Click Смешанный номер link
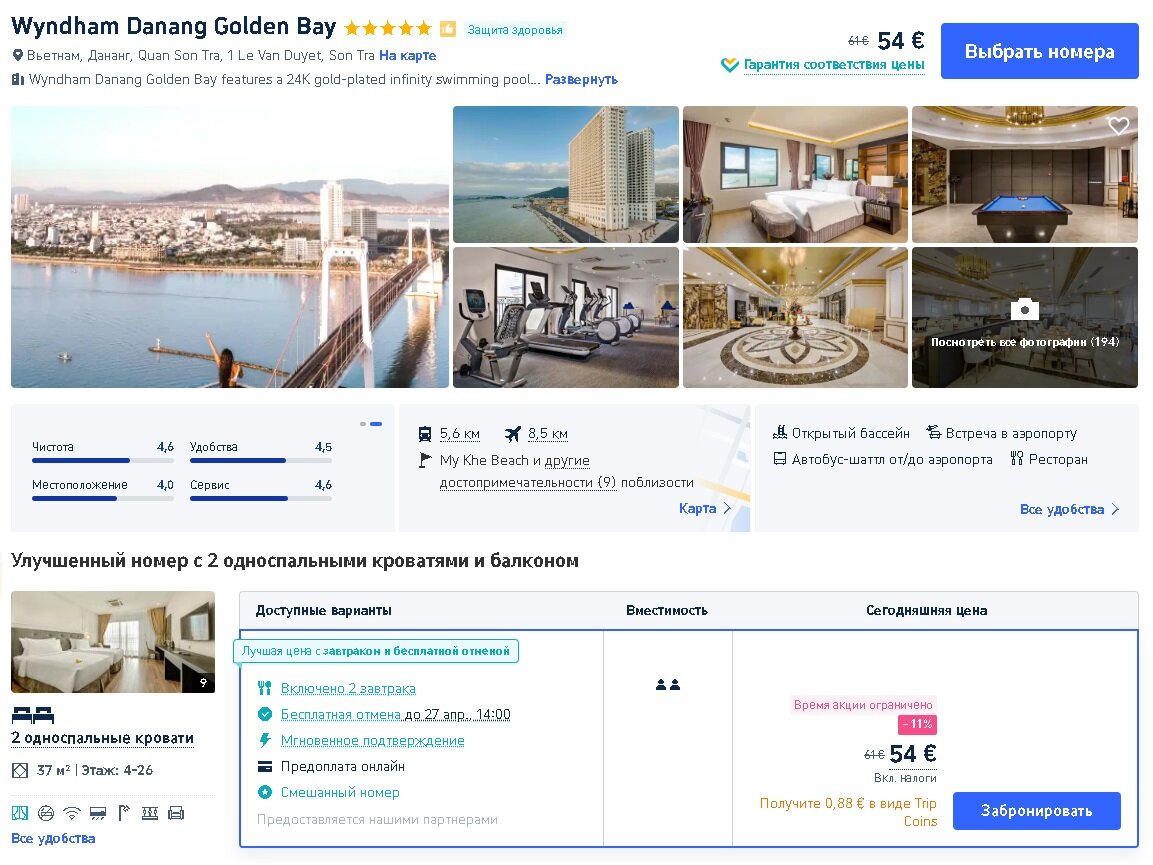 [340, 792]
